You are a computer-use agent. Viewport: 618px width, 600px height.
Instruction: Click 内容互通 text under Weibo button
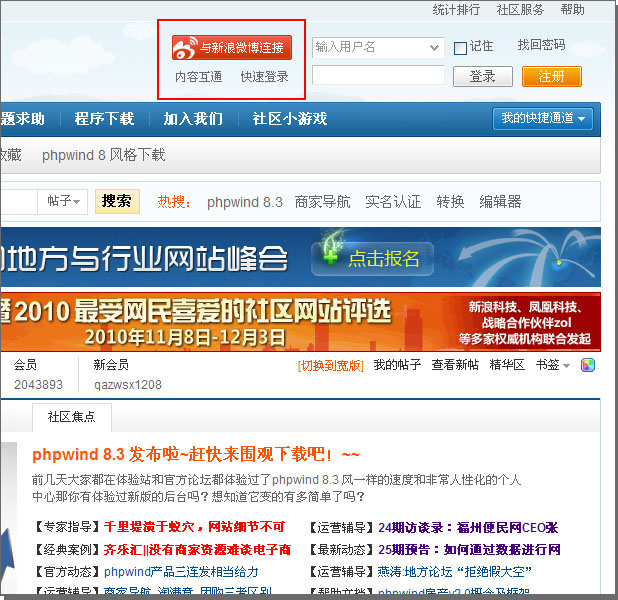199,76
